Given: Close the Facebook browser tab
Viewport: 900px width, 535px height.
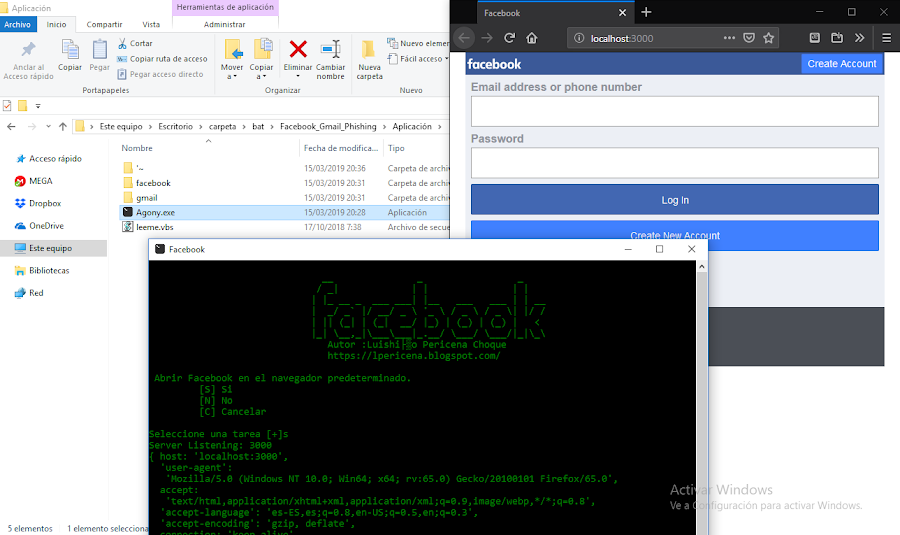Looking at the screenshot, I should (622, 13).
